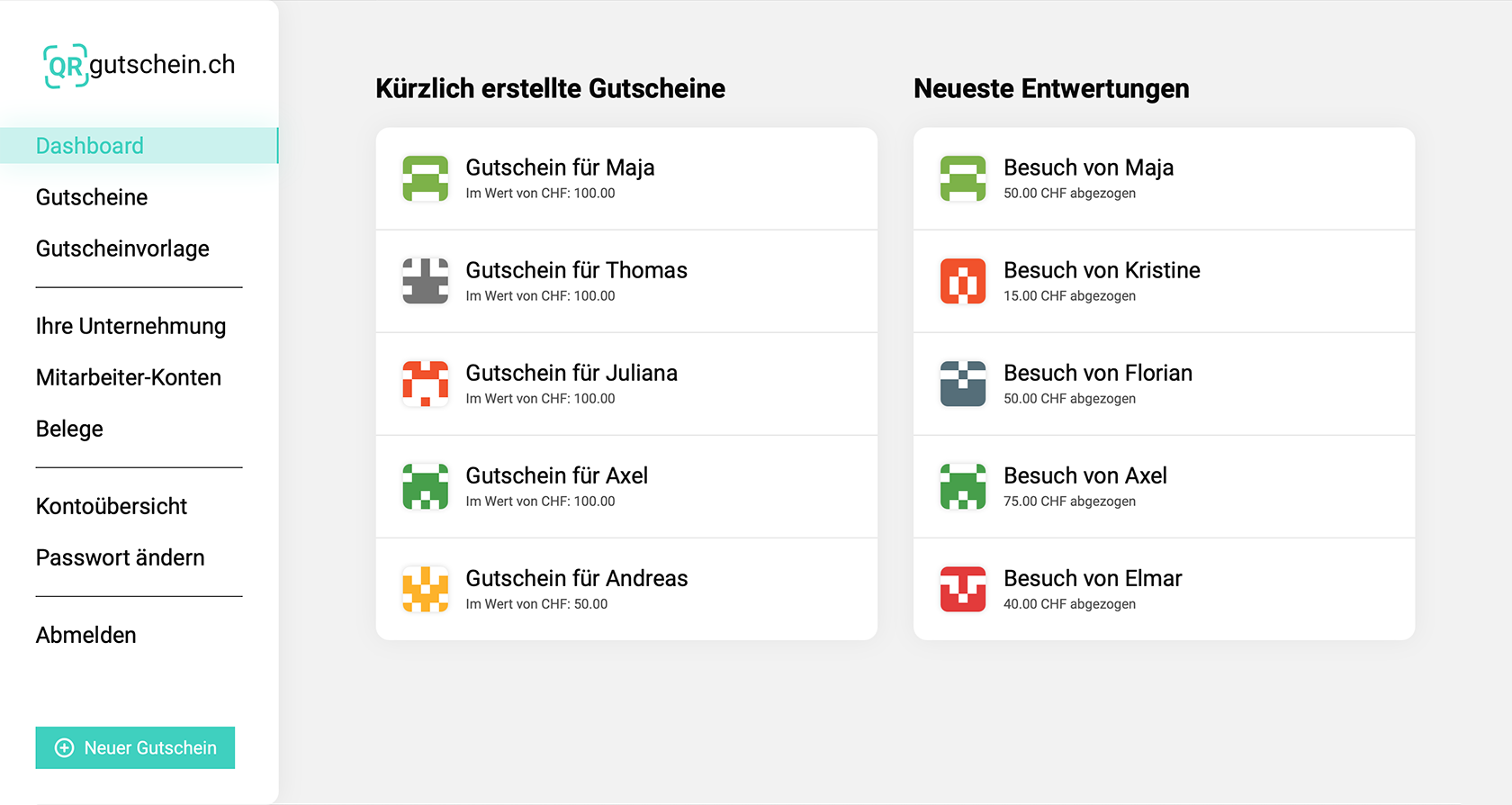Image resolution: width=1512 pixels, height=805 pixels.
Task: Open the Belege page
Action: [x=69, y=429]
